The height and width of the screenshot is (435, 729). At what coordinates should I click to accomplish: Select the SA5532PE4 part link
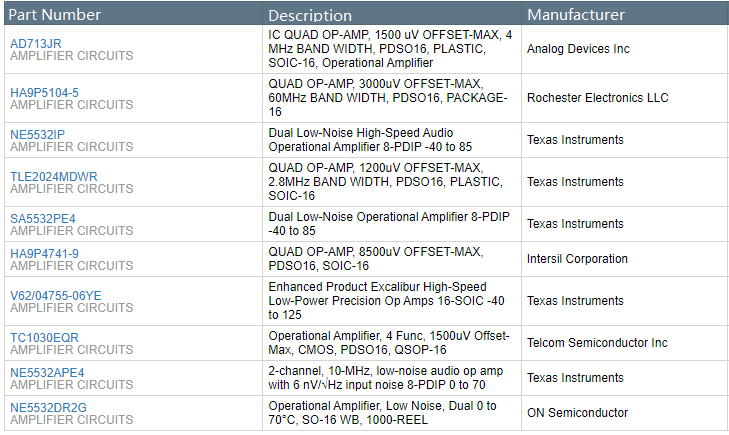pyautogui.click(x=43, y=218)
